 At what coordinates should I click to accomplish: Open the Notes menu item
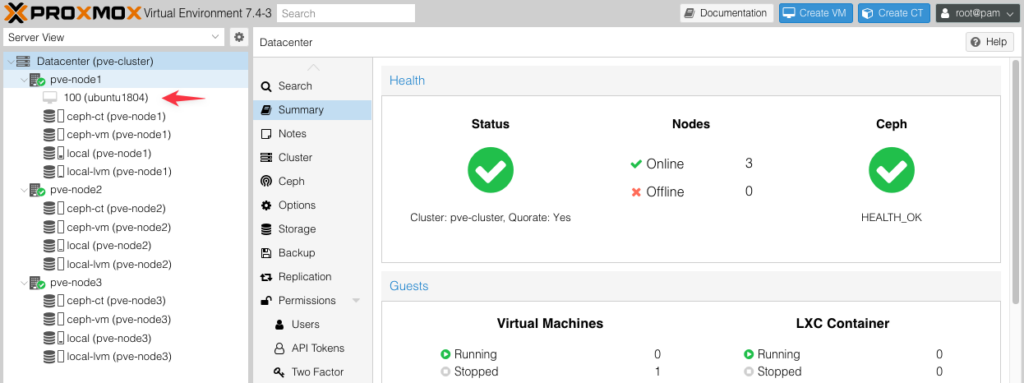pos(312,134)
